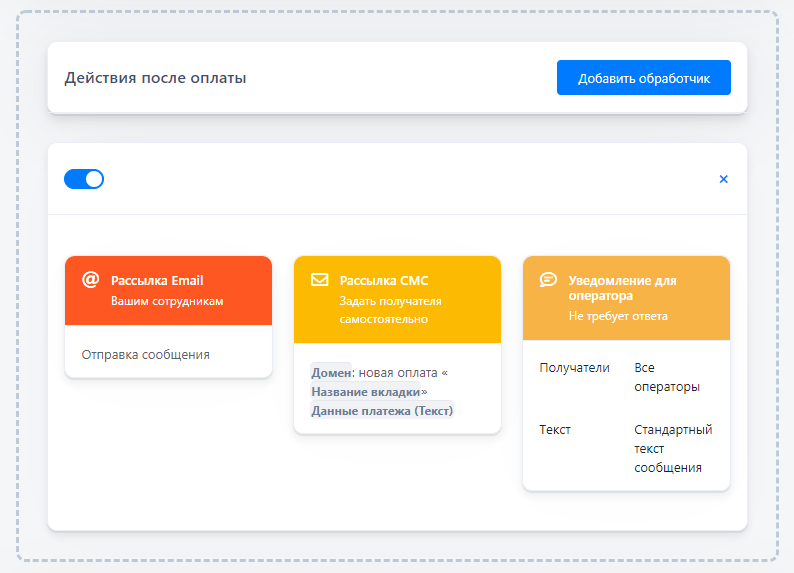Screen dimensions: 794x573
Task: Click the Все операторы value
Action: (x=667, y=377)
